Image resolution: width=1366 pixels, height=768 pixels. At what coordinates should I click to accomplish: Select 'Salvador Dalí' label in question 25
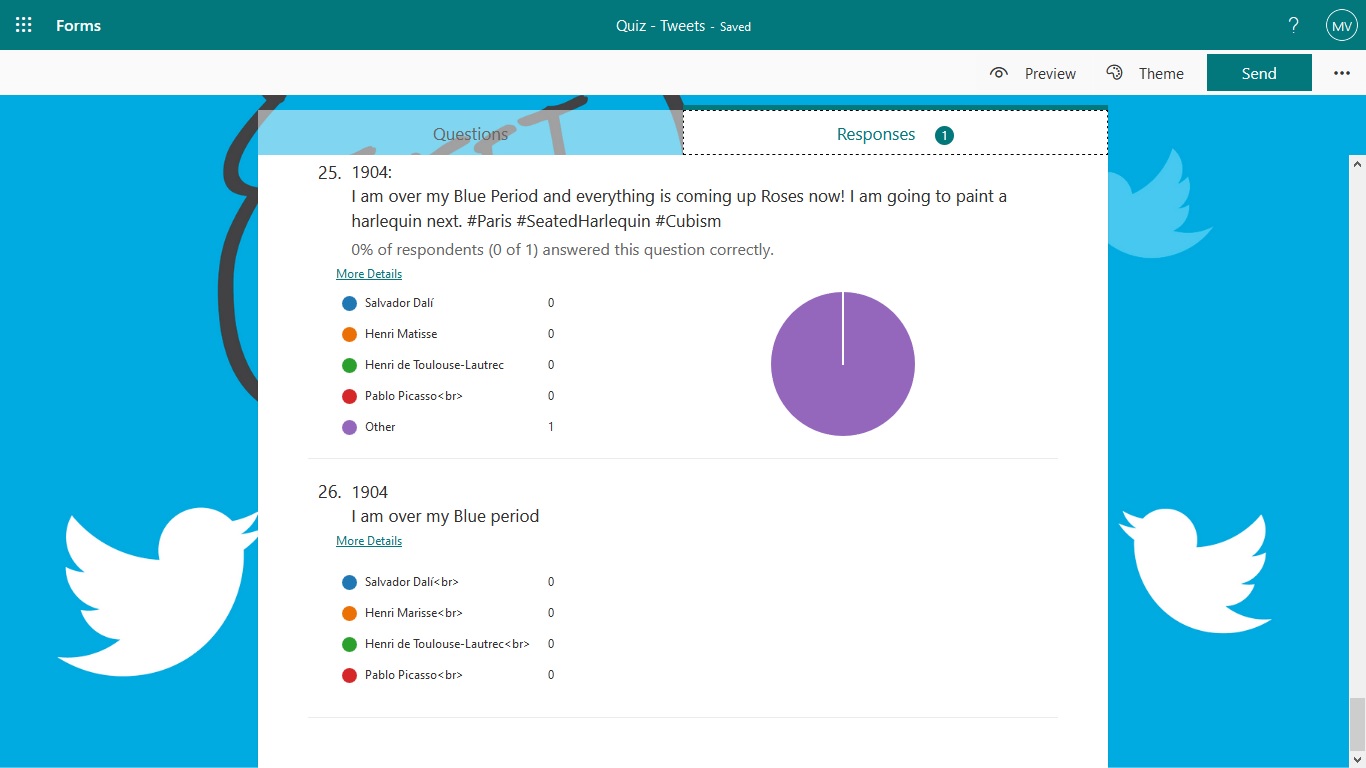[399, 303]
